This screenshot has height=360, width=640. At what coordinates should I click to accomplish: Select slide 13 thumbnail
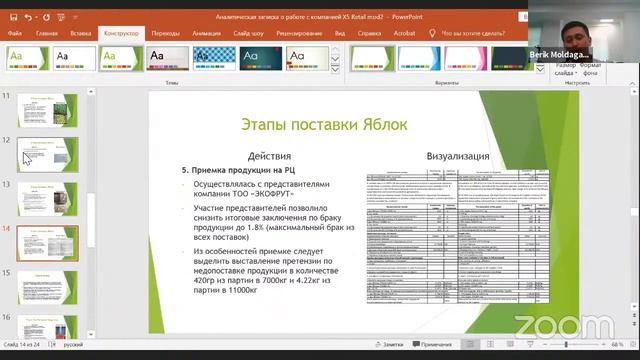click(x=48, y=199)
